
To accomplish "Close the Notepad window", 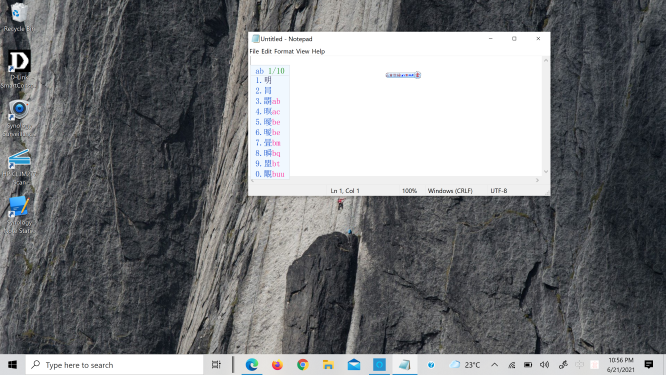I will 538,39.
